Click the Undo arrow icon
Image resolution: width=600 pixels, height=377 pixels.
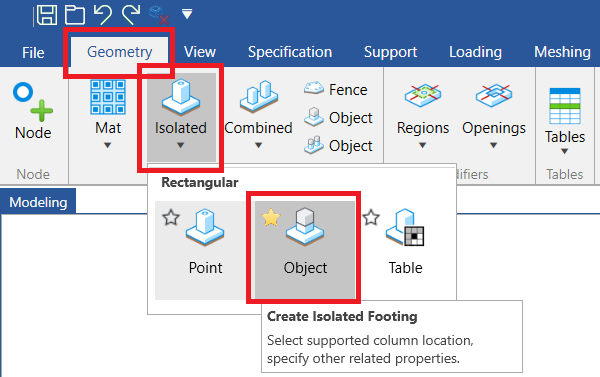tap(103, 15)
